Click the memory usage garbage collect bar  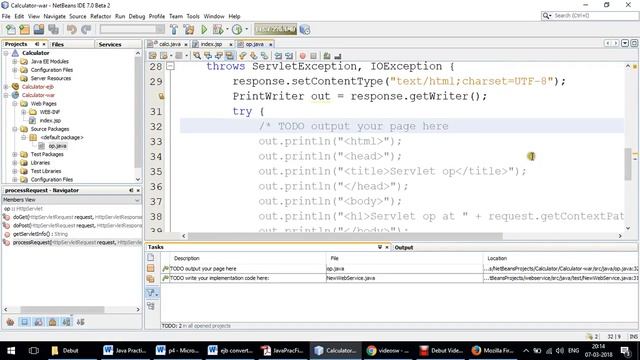coord(276,29)
